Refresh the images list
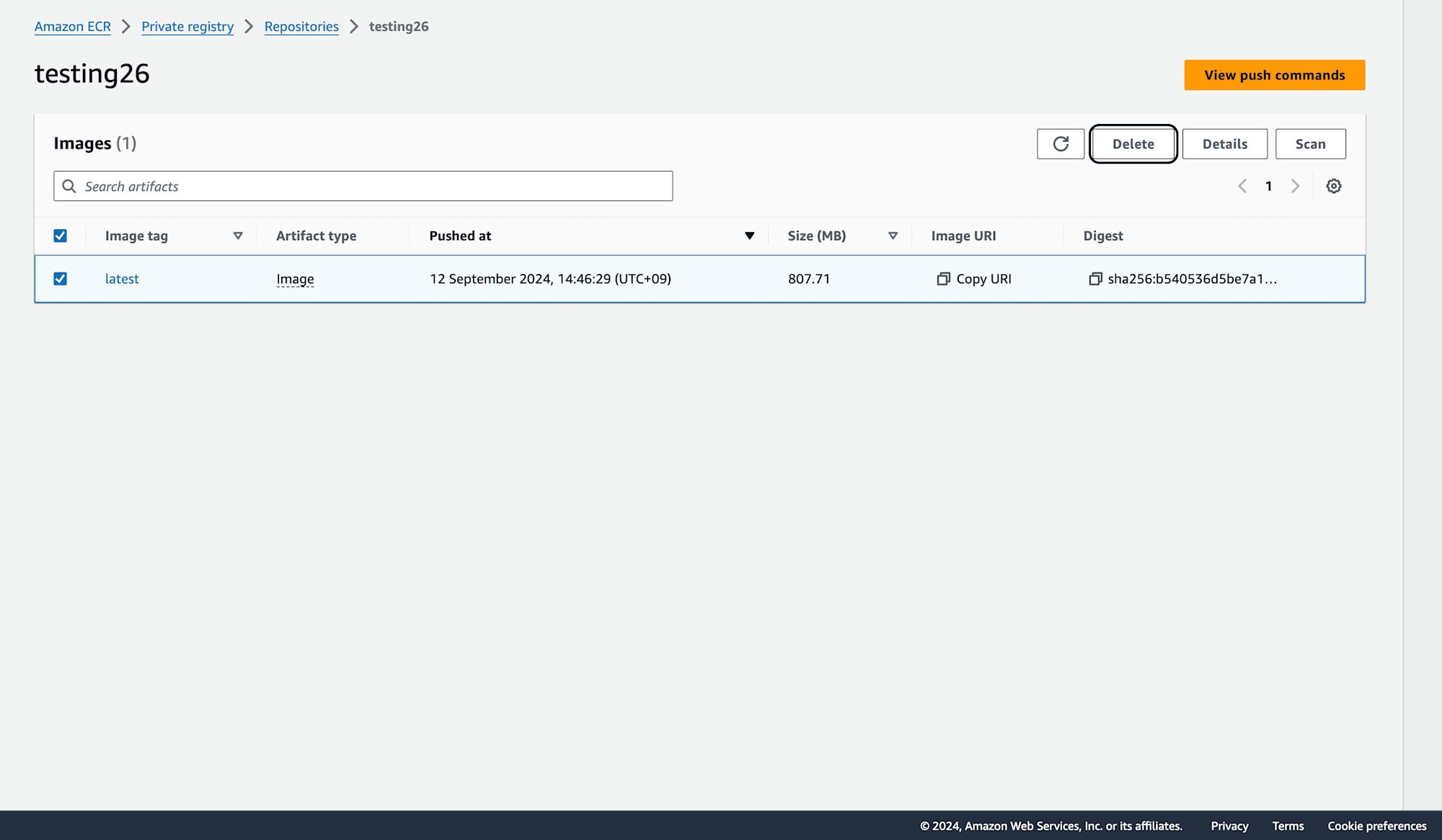 1061,143
